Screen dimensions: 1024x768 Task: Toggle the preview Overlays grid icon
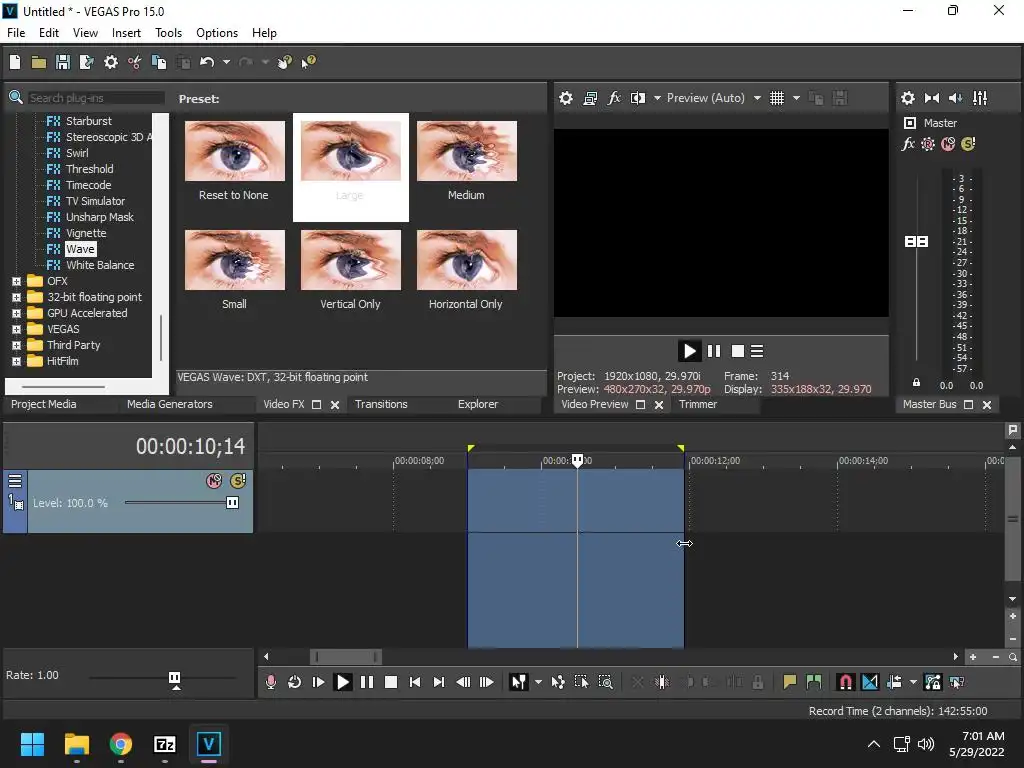(x=776, y=98)
